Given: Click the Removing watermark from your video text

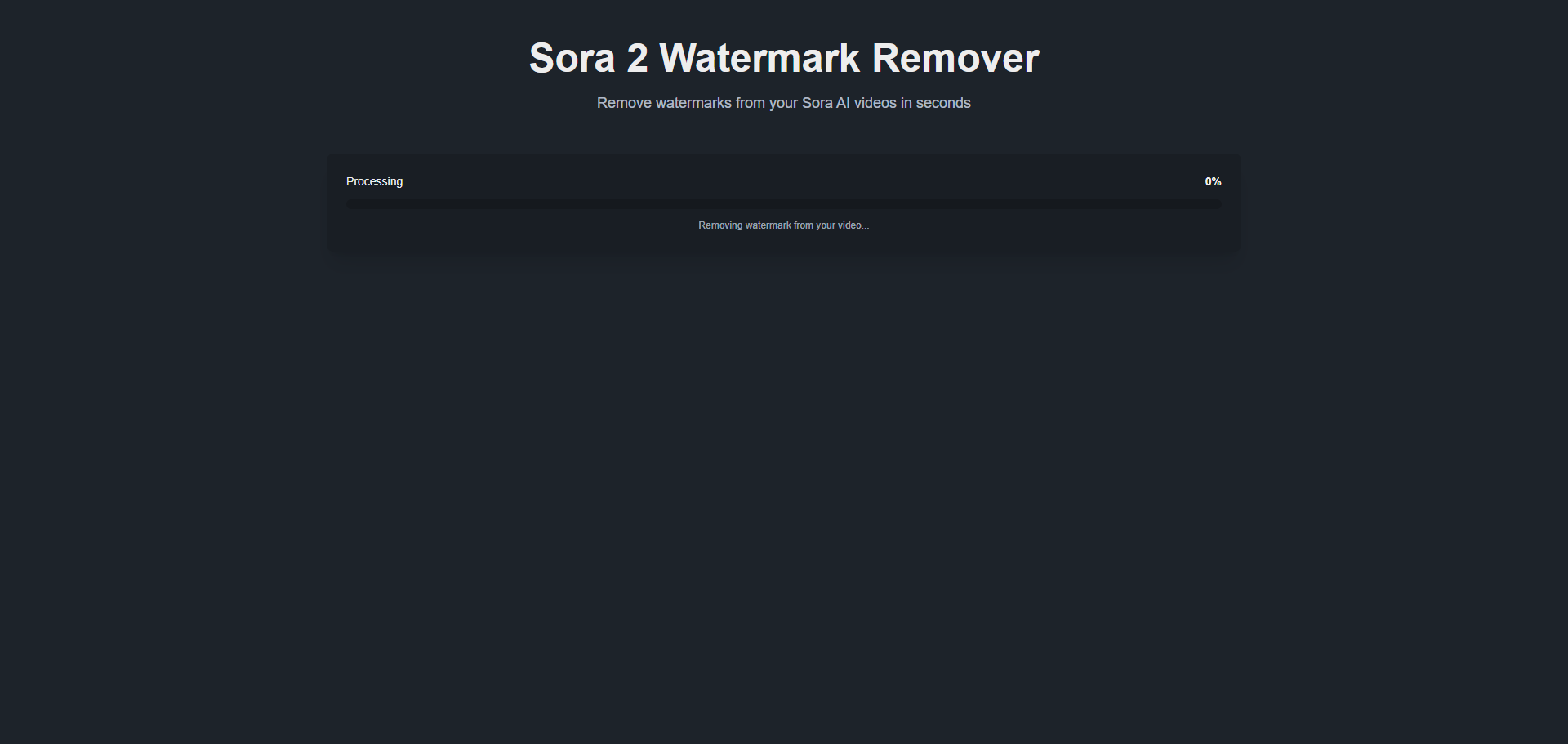Looking at the screenshot, I should [784, 225].
